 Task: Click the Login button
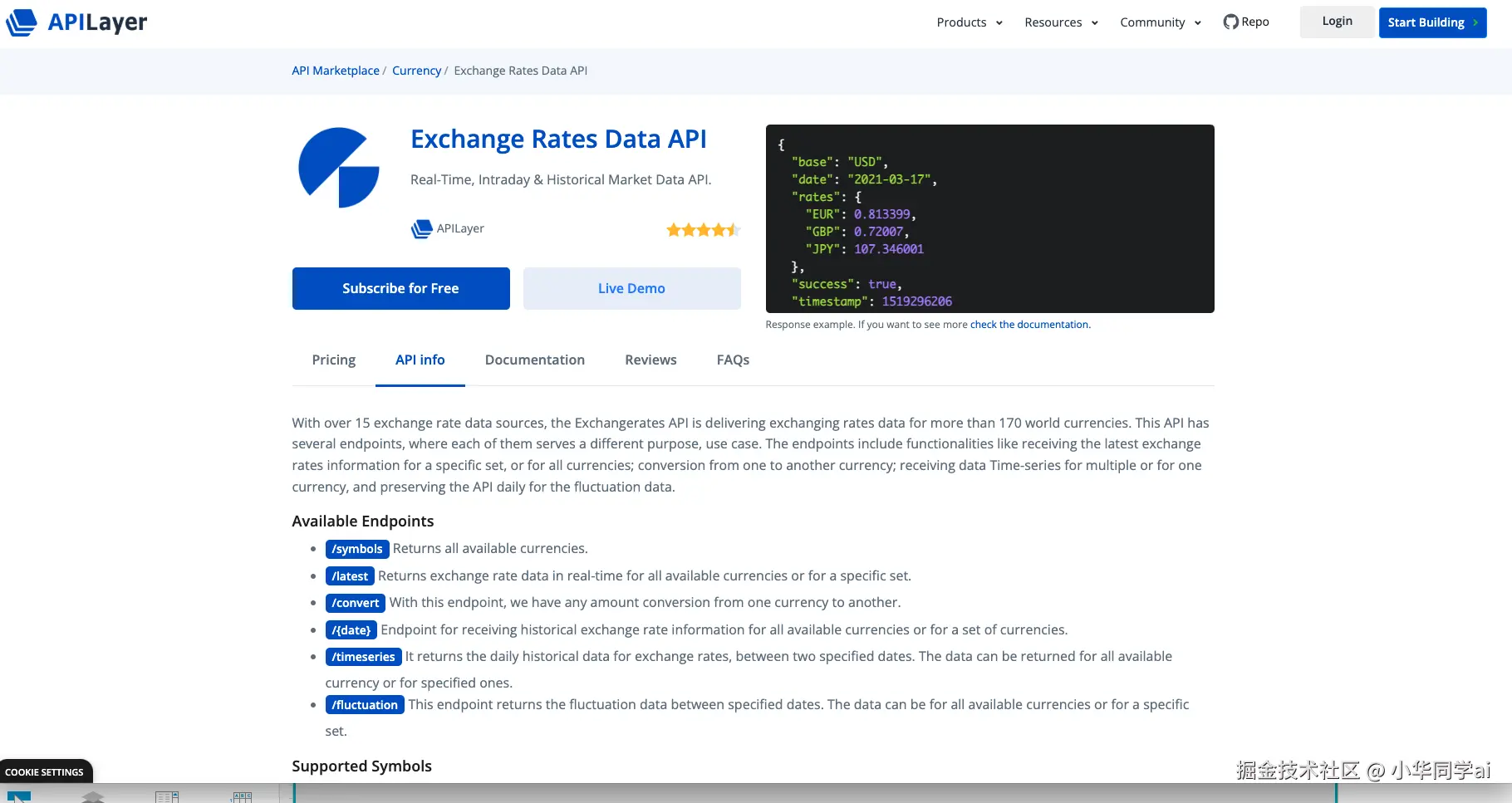click(x=1337, y=22)
